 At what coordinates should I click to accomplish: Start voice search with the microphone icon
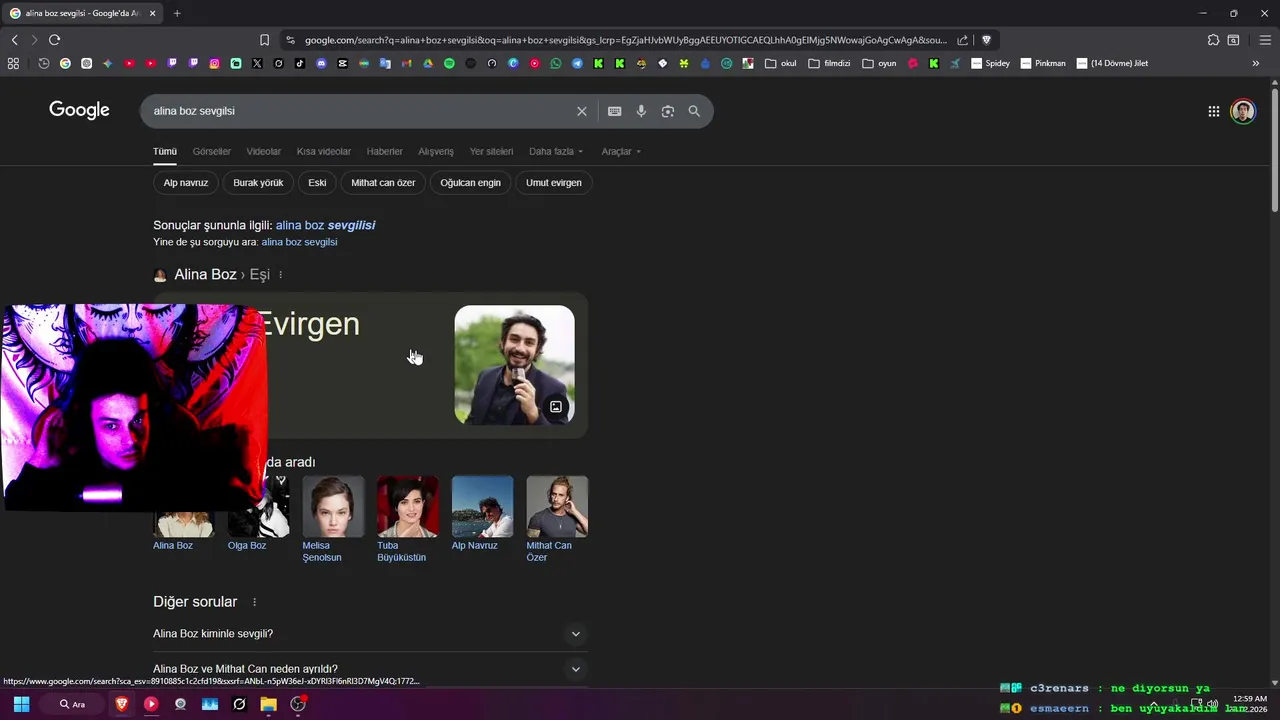[x=641, y=111]
